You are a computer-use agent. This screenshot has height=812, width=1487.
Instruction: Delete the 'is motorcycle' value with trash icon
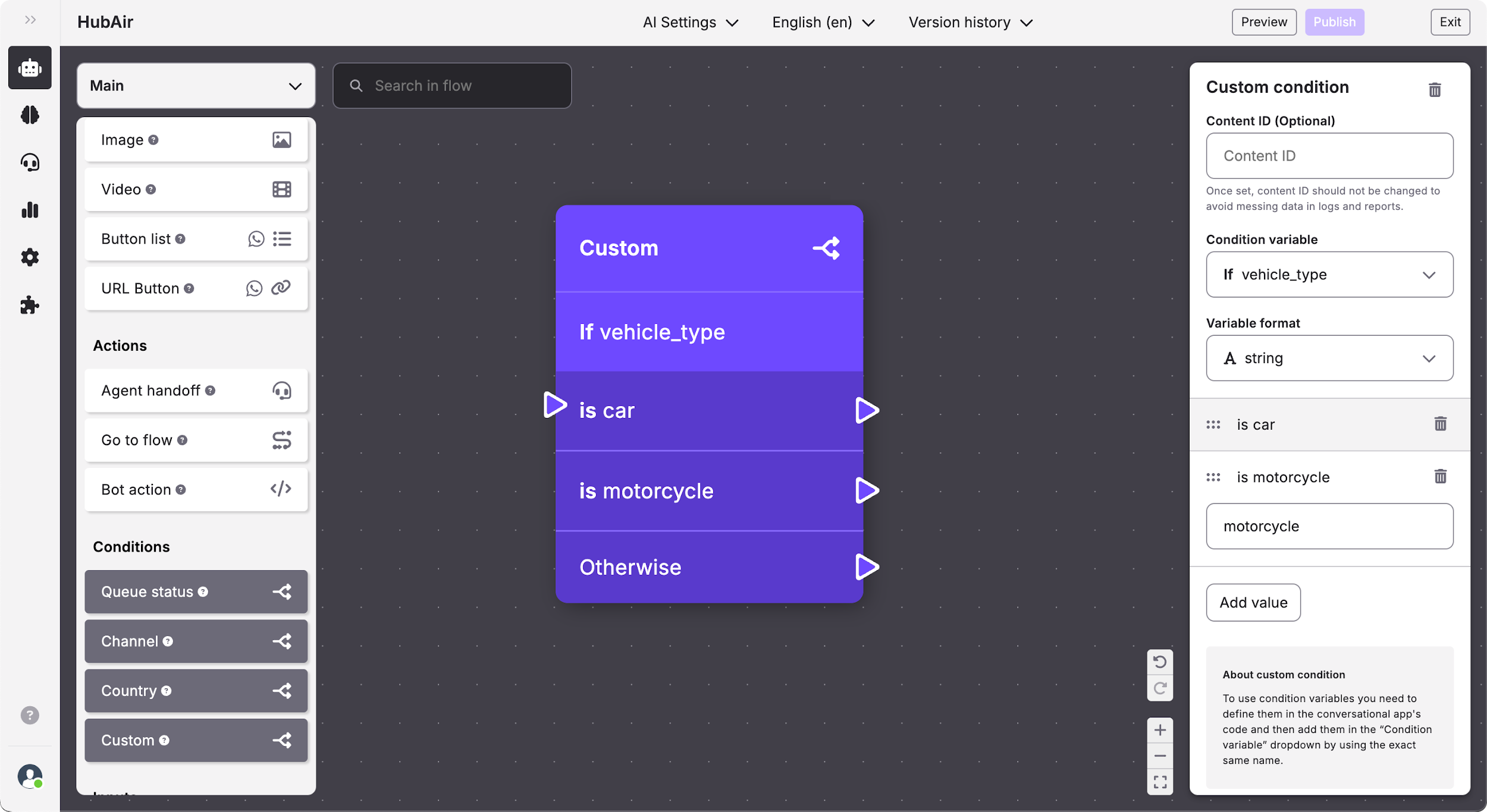click(1440, 477)
